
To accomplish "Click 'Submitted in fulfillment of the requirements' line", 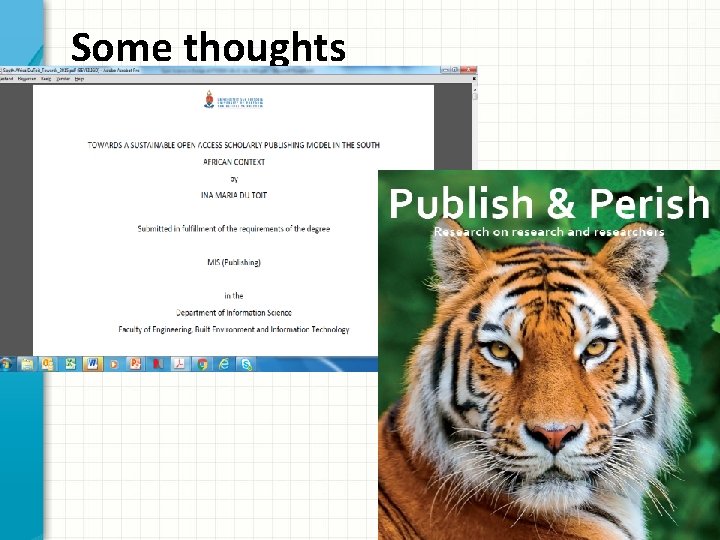I will tap(234, 229).
